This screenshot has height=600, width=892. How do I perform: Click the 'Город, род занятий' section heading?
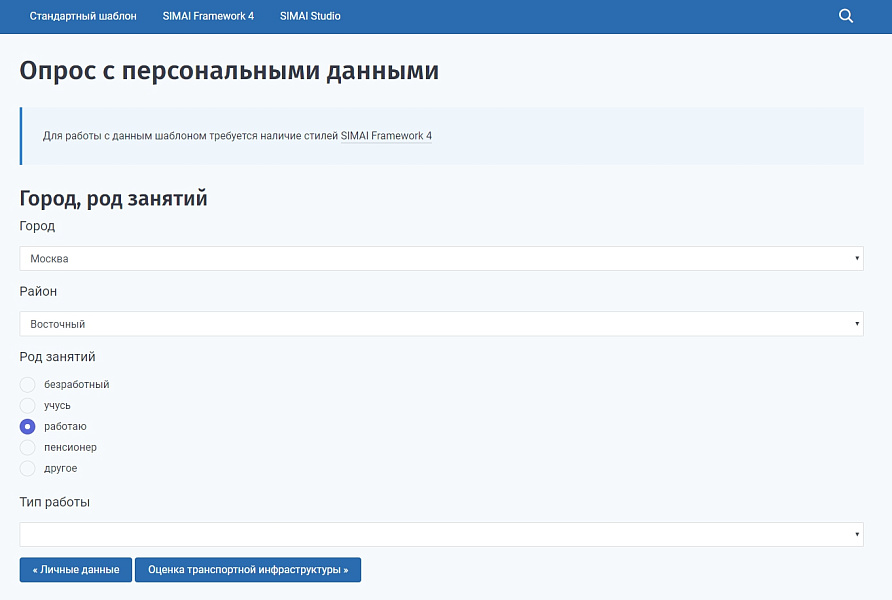pyautogui.click(x=113, y=198)
